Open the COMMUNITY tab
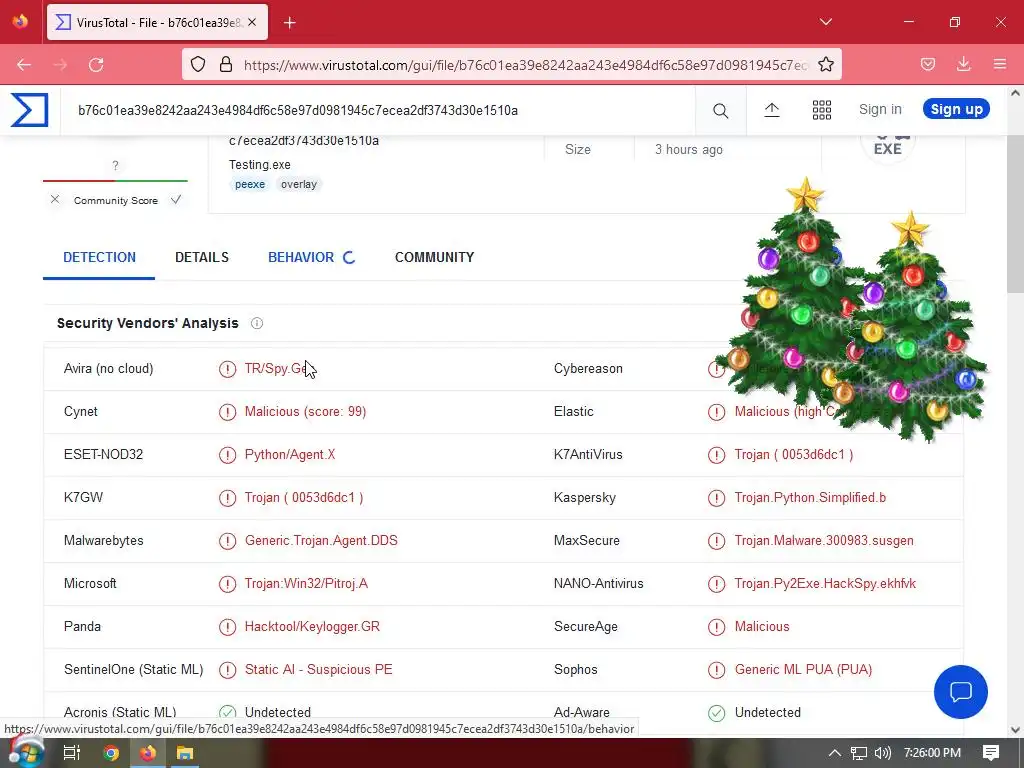 click(434, 257)
